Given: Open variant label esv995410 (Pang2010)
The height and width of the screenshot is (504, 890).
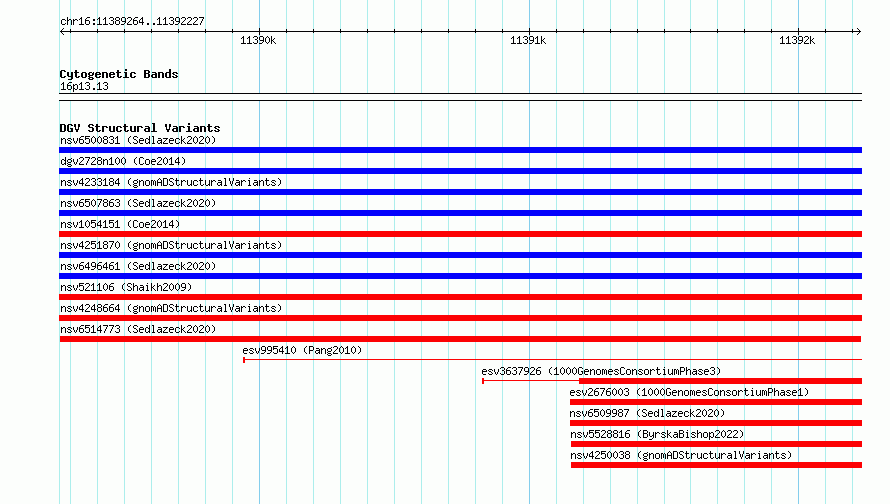Looking at the screenshot, I should coord(302,350).
